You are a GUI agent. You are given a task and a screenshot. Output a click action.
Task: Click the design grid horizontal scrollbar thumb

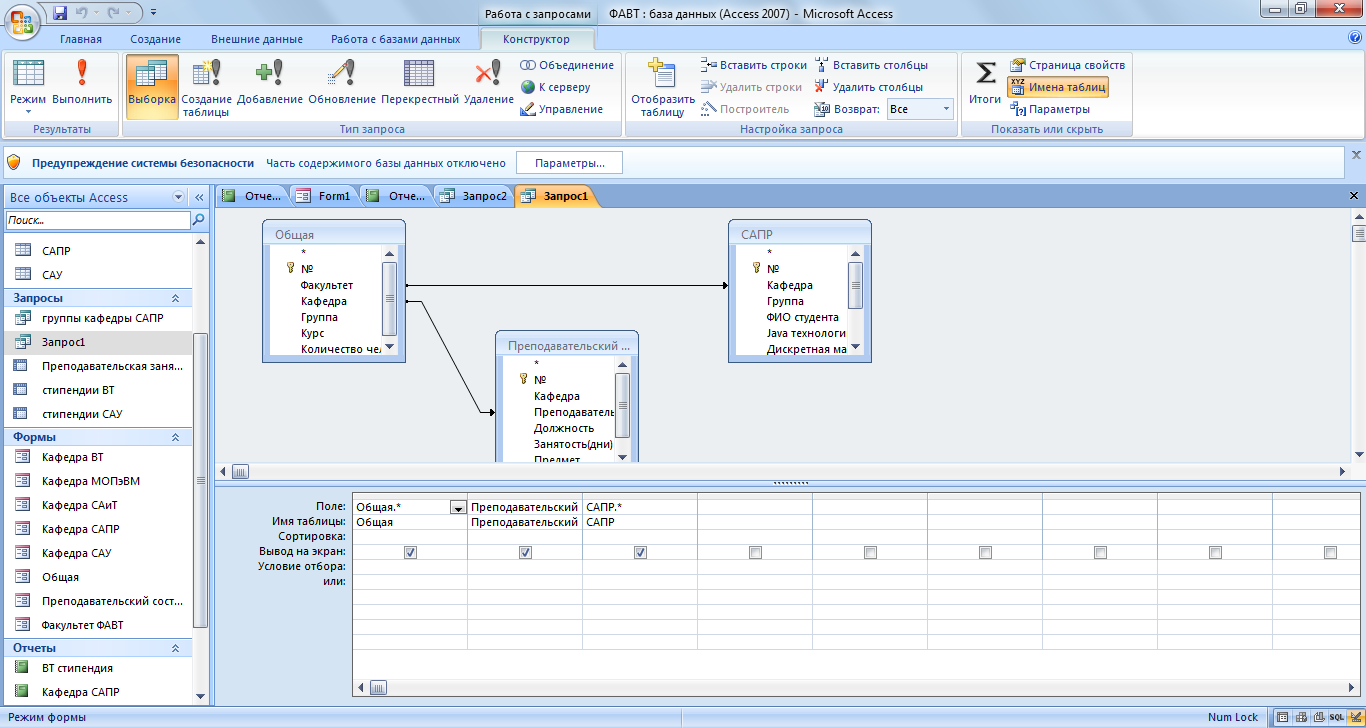coord(378,687)
